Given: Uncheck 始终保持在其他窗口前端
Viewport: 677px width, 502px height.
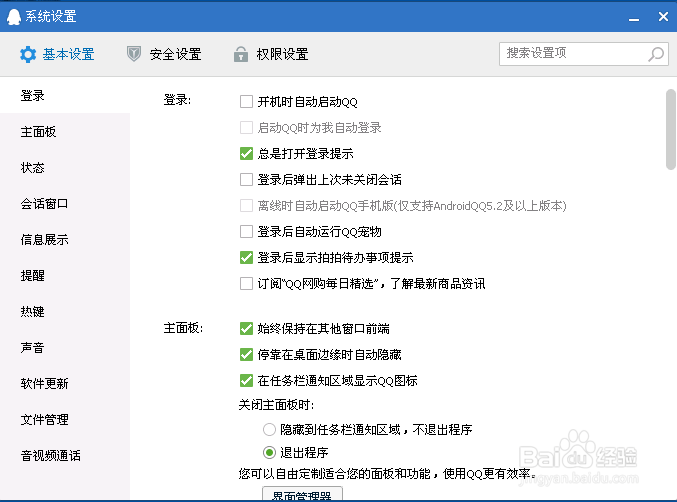Looking at the screenshot, I should point(246,328).
